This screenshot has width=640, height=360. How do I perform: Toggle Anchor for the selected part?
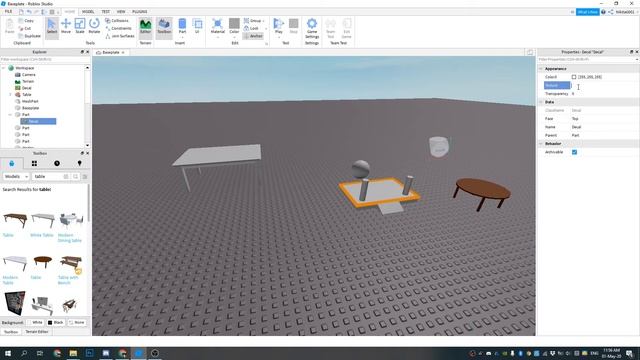pyautogui.click(x=253, y=36)
